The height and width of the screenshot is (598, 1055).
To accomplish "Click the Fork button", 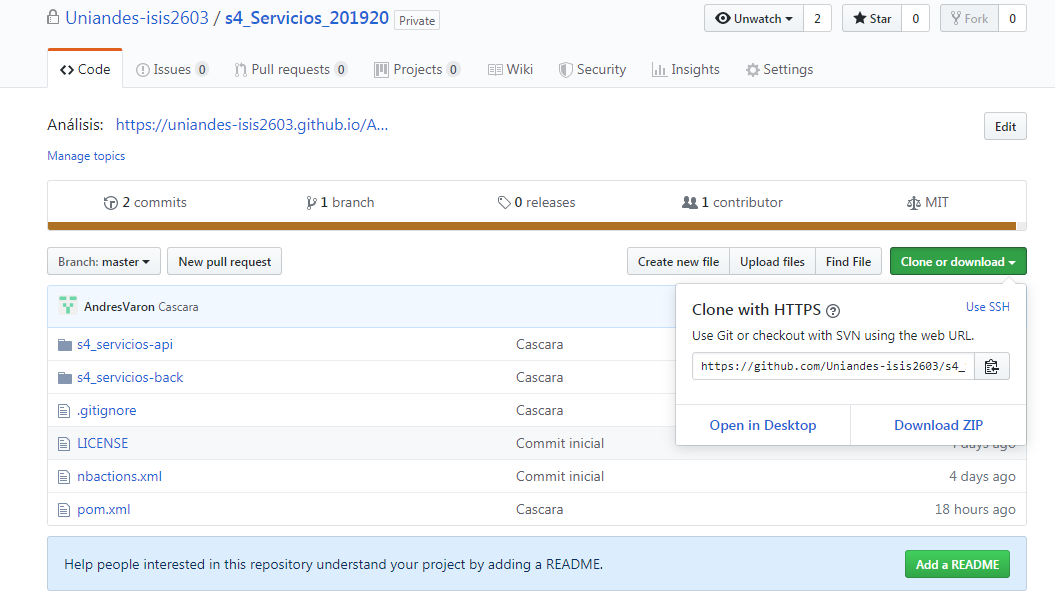I will pyautogui.click(x=970, y=19).
